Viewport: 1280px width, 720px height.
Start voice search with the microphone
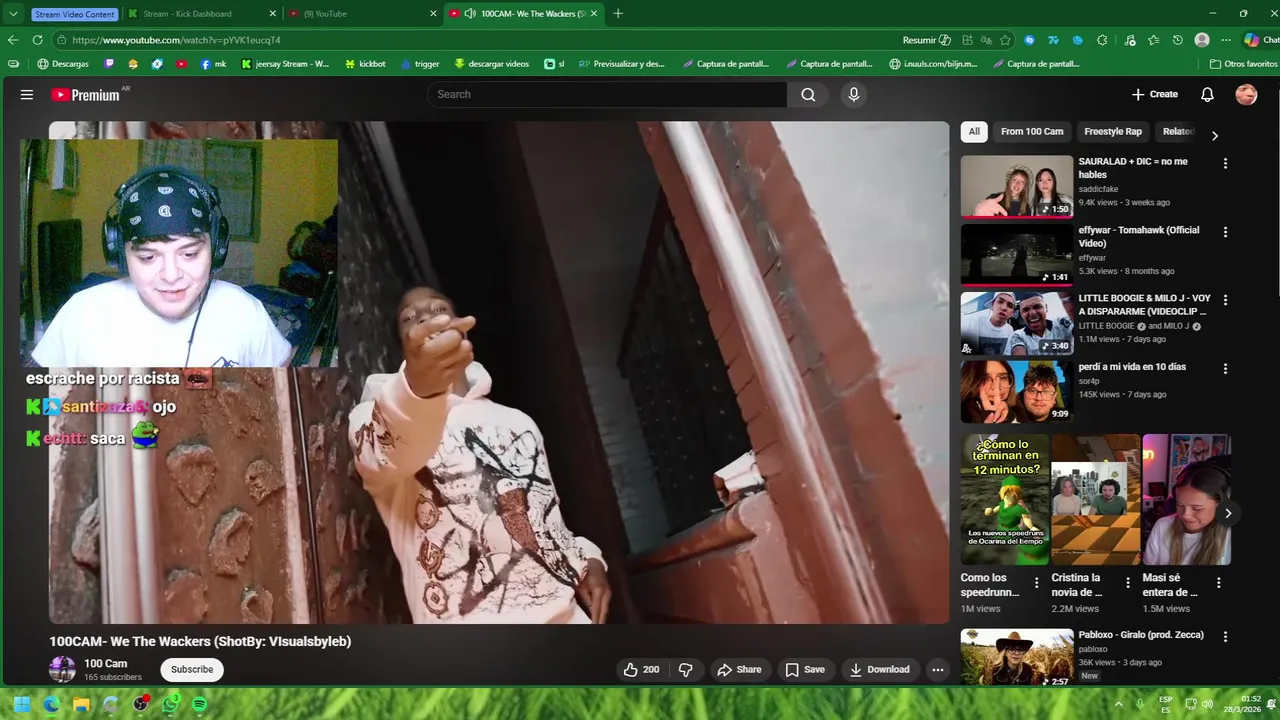pos(853,94)
